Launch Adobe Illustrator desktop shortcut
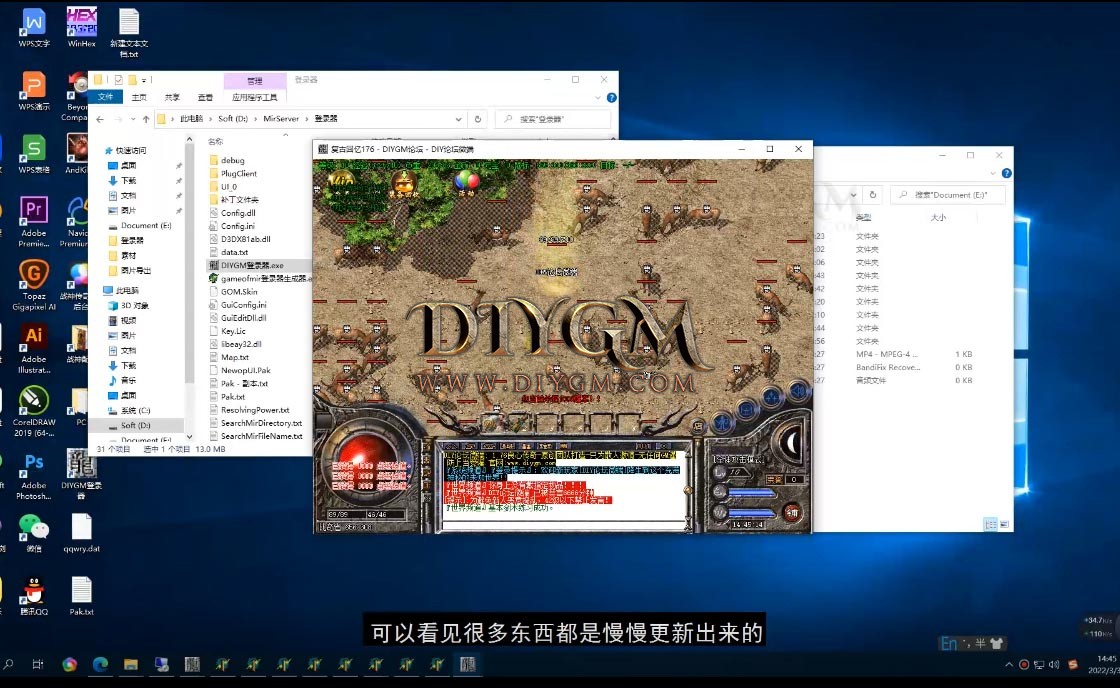 click(x=34, y=349)
